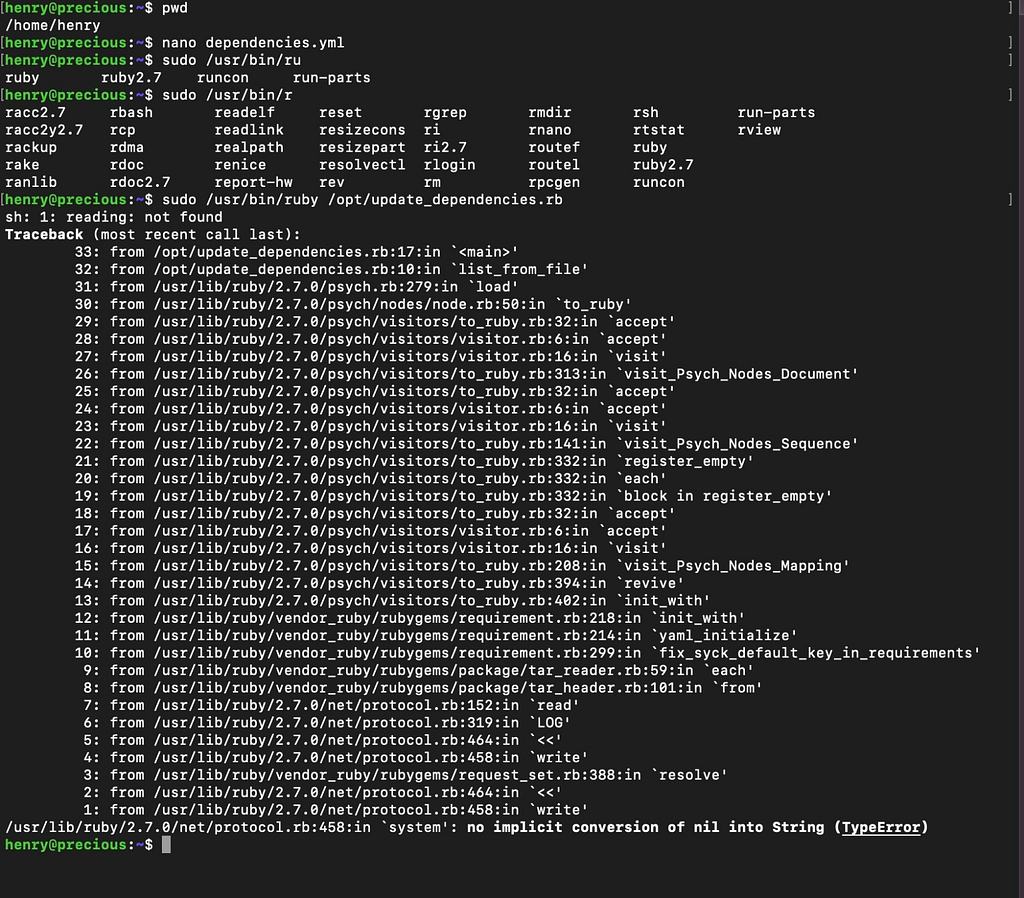Select 'no implicit conversion of nil into String'
The width and height of the screenshot is (1024, 898).
point(645,827)
